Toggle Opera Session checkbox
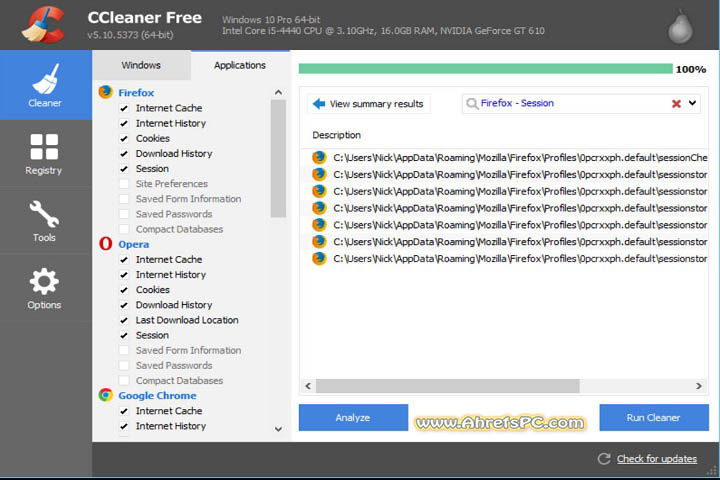The image size is (720, 480). pos(124,336)
